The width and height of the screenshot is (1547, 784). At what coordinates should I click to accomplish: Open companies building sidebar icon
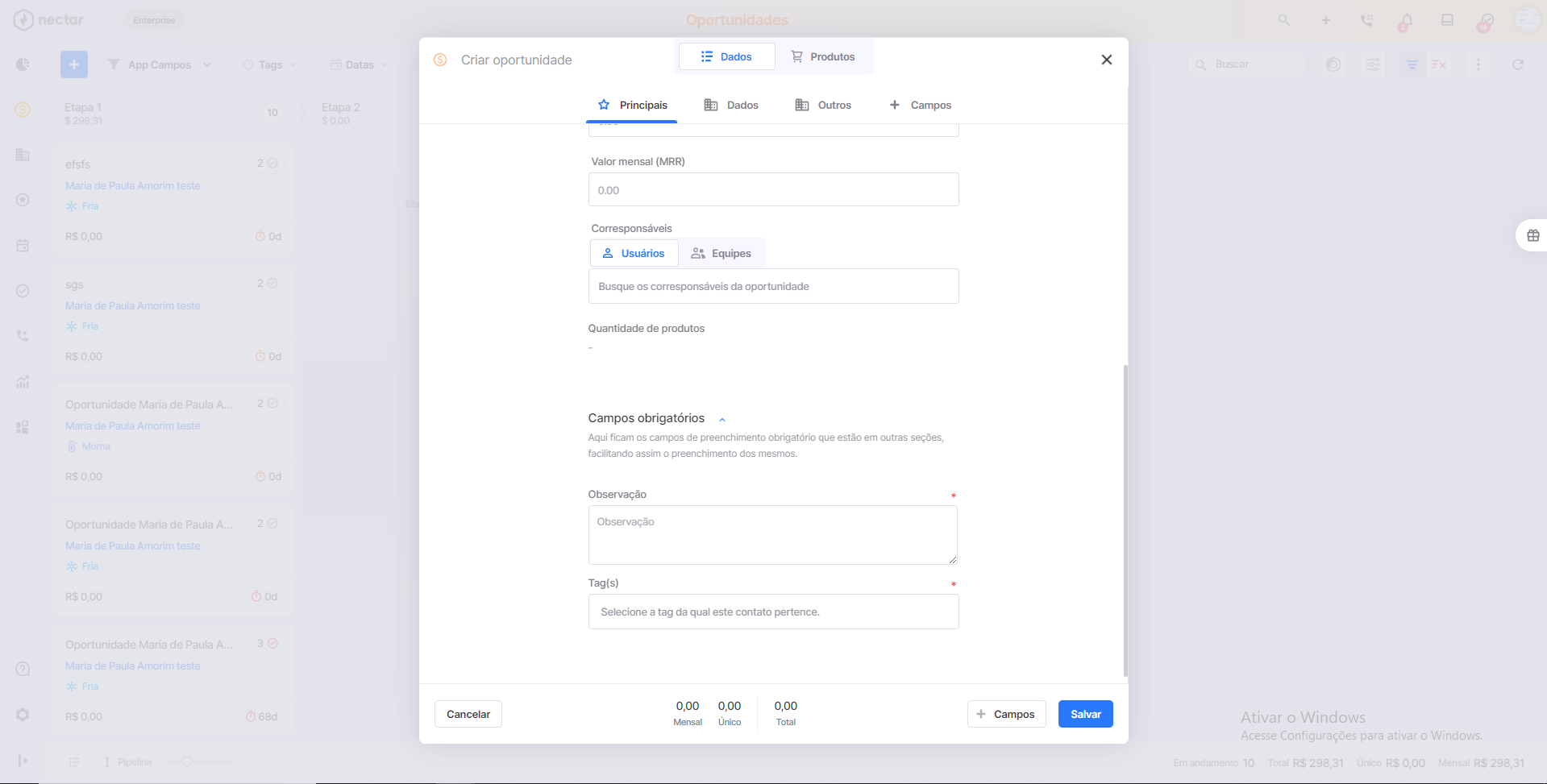click(x=23, y=155)
